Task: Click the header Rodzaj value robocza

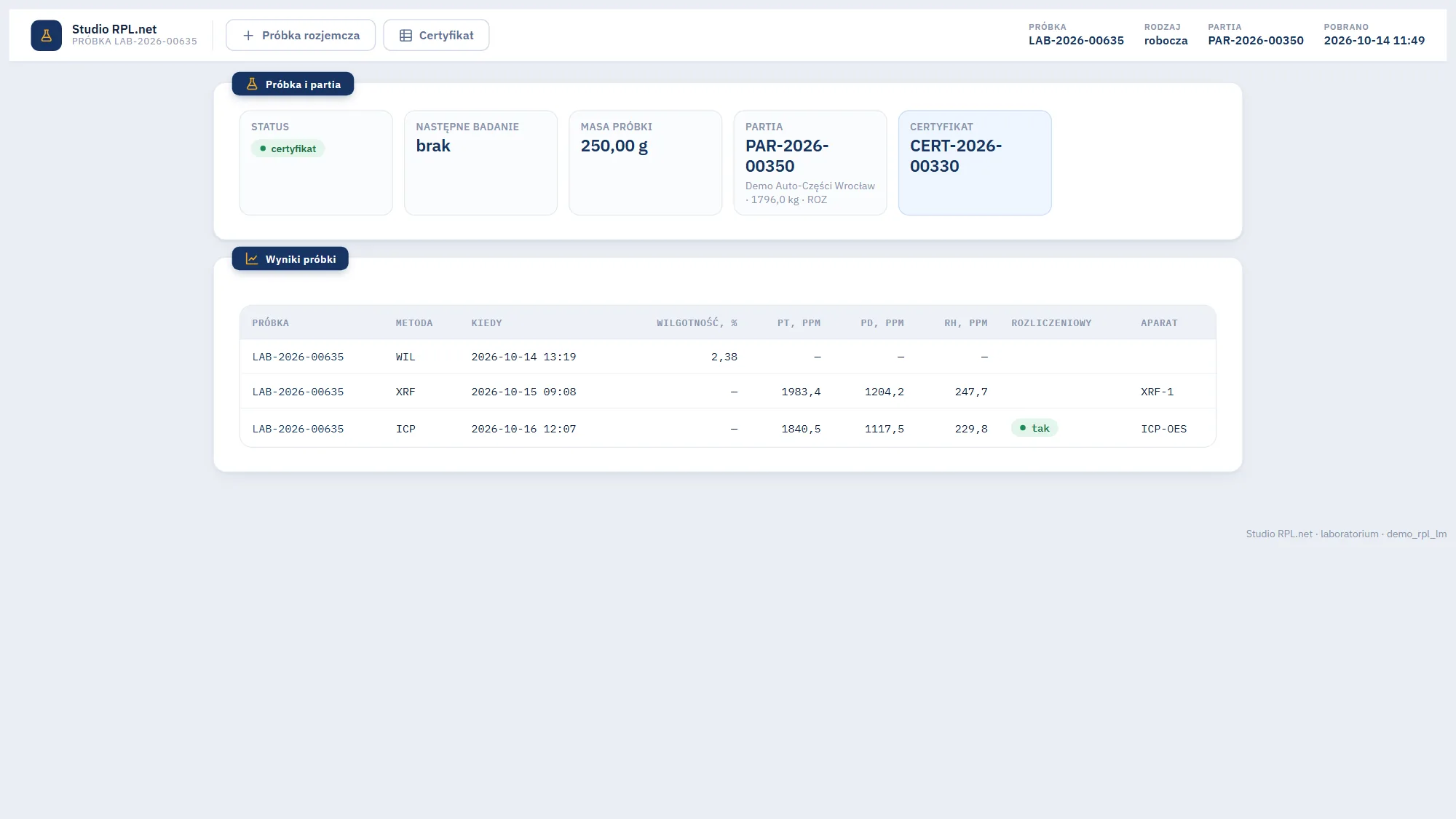Action: pyautogui.click(x=1166, y=41)
